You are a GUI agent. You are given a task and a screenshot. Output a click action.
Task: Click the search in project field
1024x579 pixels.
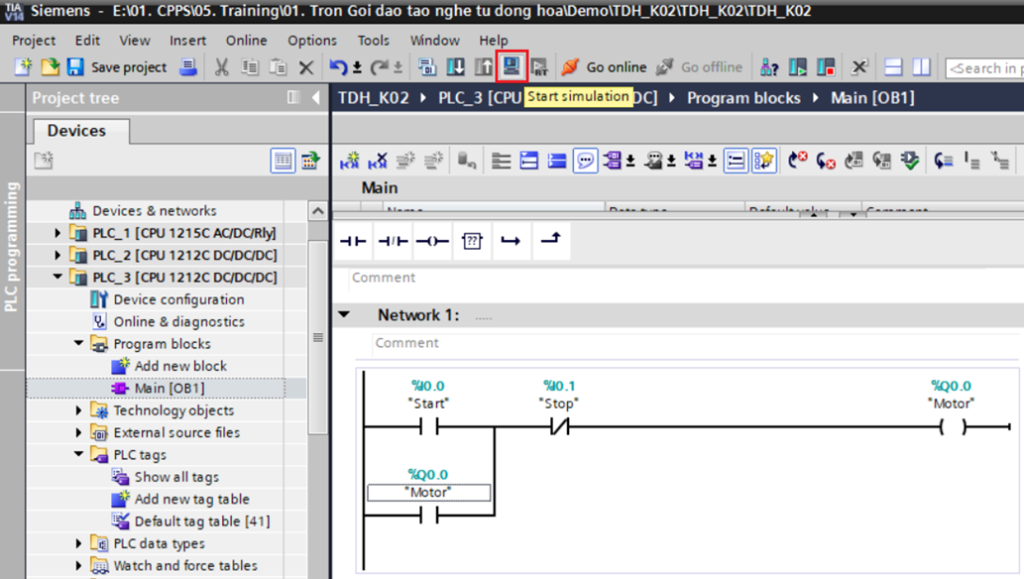coord(985,68)
